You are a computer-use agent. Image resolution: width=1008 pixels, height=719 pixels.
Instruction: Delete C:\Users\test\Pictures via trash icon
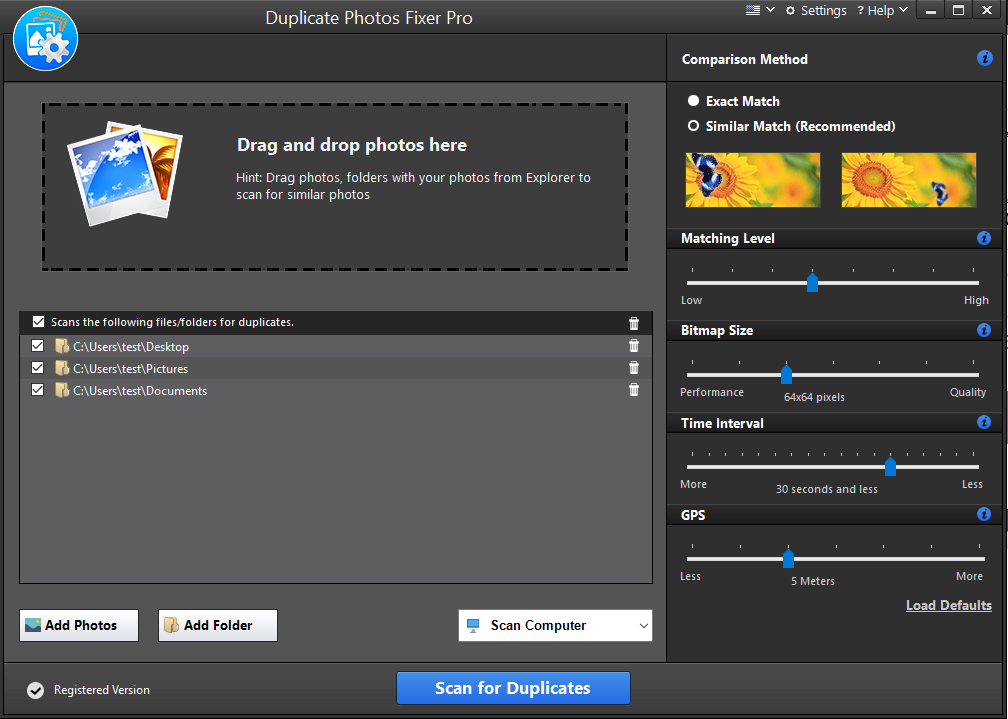633,367
